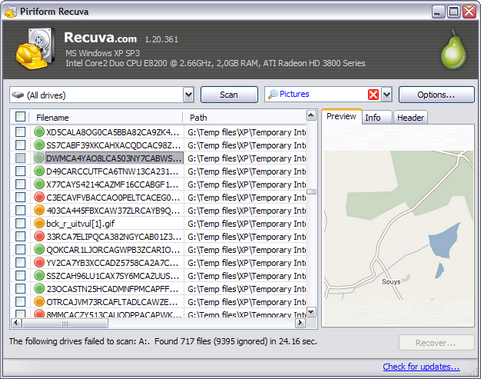Check the box for 403CA445FBXCAW37ZLRCAYB9Q file
This screenshot has width=481, height=379.
[x=20, y=210]
